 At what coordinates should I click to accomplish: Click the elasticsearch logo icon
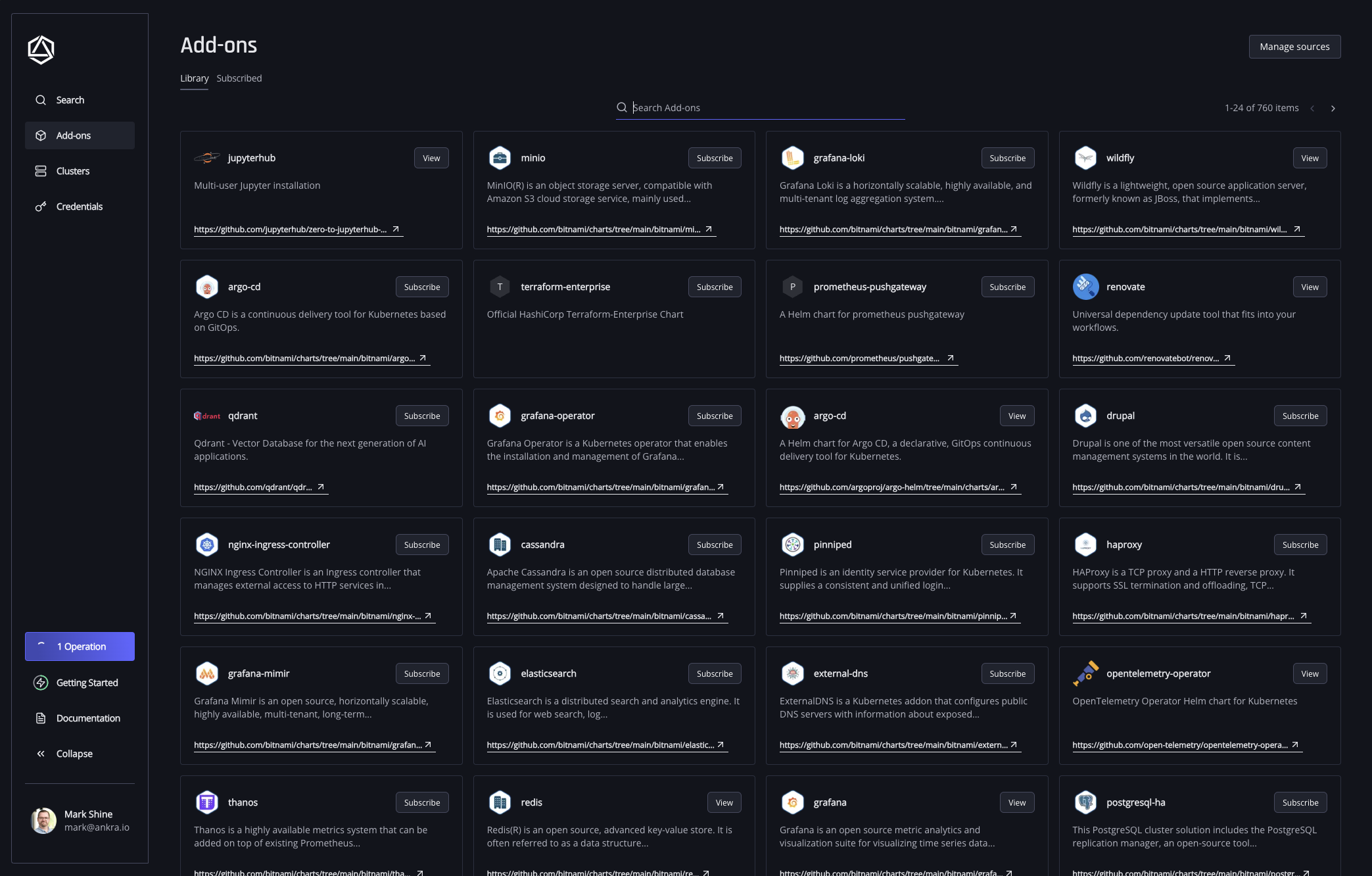click(x=500, y=673)
